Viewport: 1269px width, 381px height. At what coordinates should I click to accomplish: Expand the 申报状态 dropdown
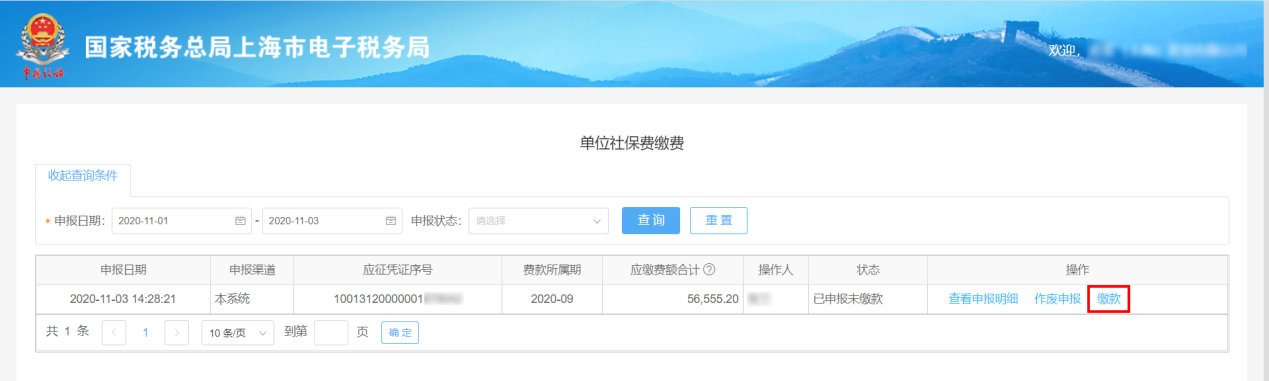click(x=538, y=221)
